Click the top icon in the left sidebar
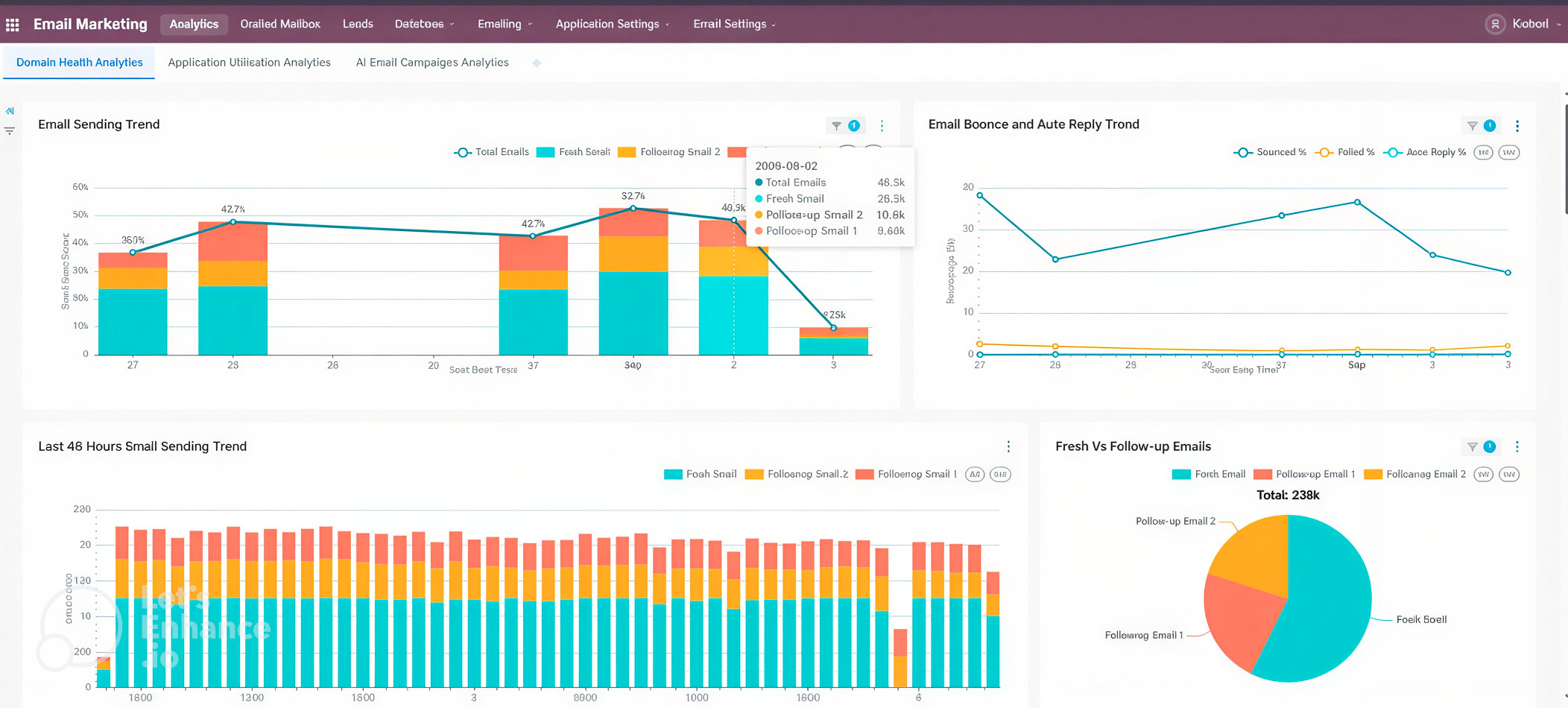1568x708 pixels. click(x=10, y=111)
